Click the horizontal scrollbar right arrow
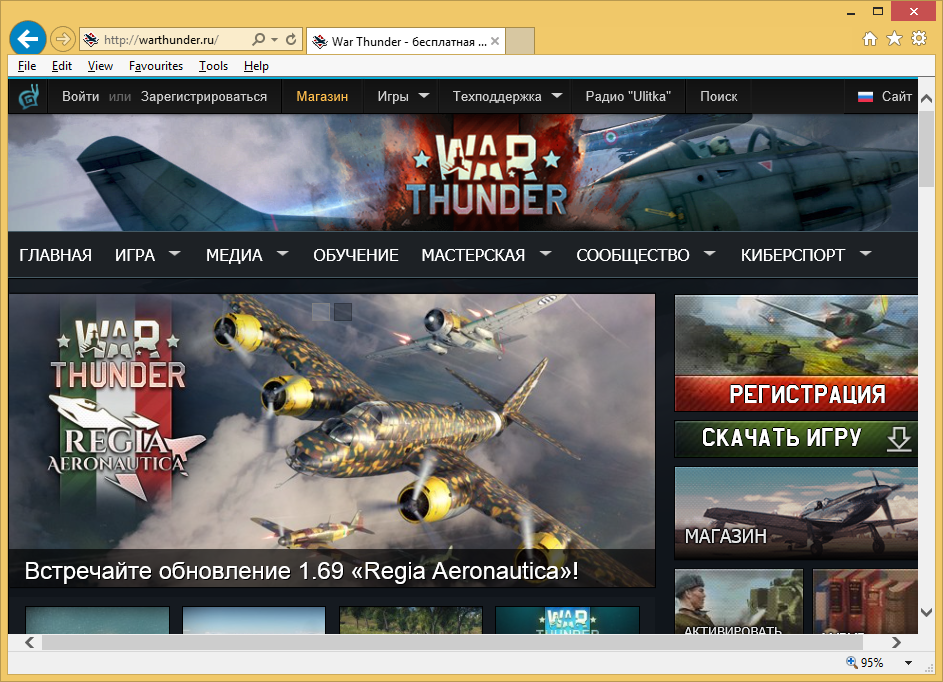 [x=897, y=642]
